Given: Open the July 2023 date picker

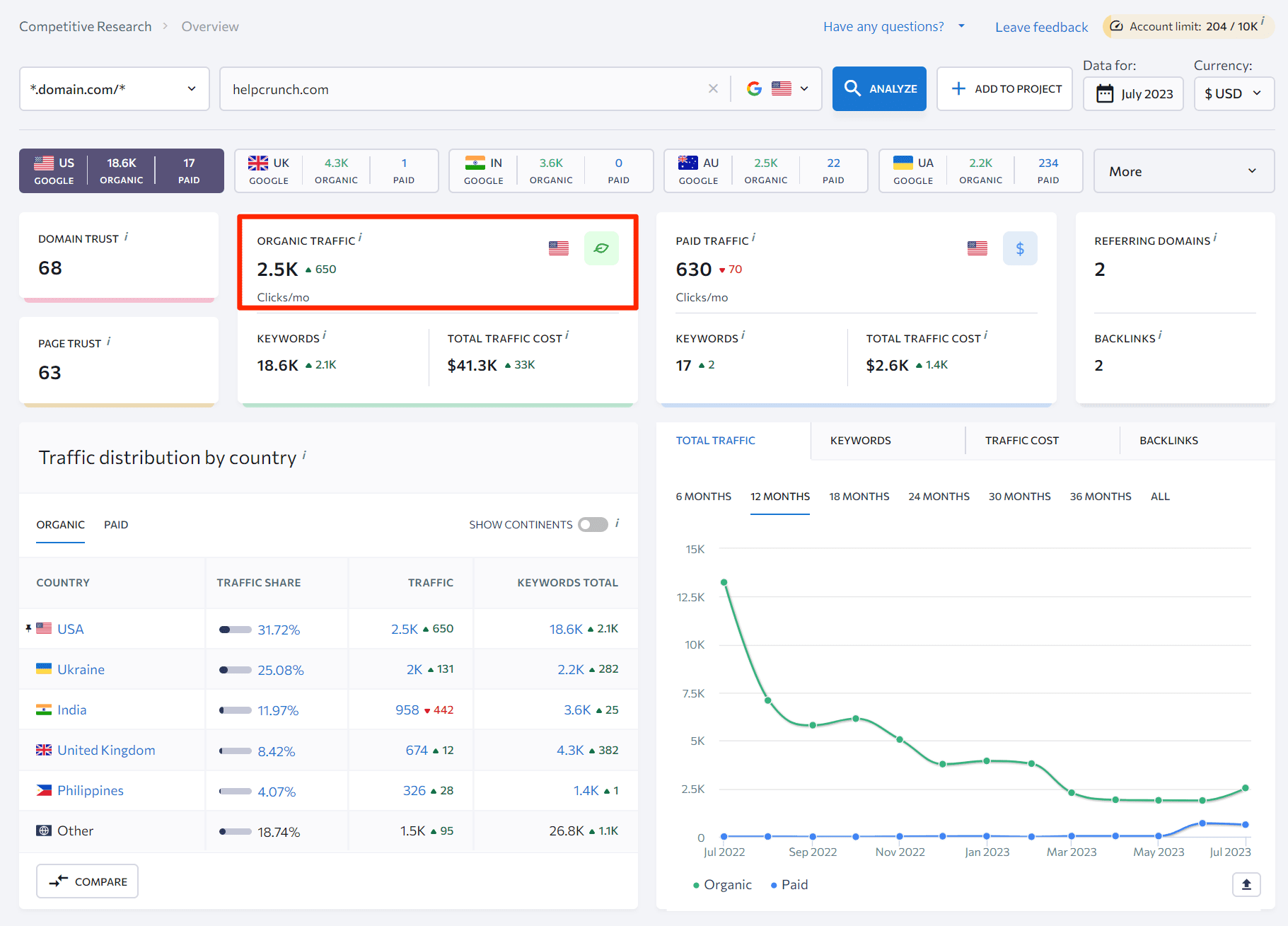Looking at the screenshot, I should pyautogui.click(x=1133, y=93).
